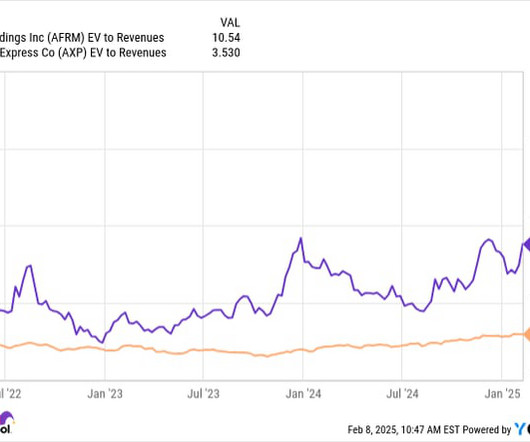This screenshot has height=442, width=530.
Task: Click the 3.530 value in legend
Action: (x=226, y=53)
